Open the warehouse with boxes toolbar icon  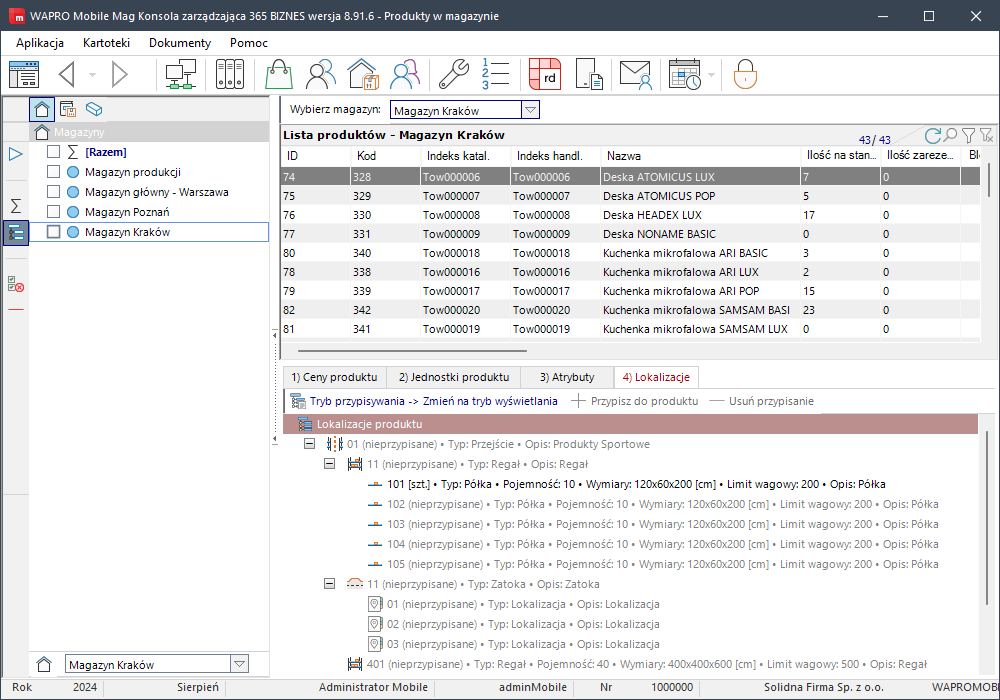(x=363, y=75)
